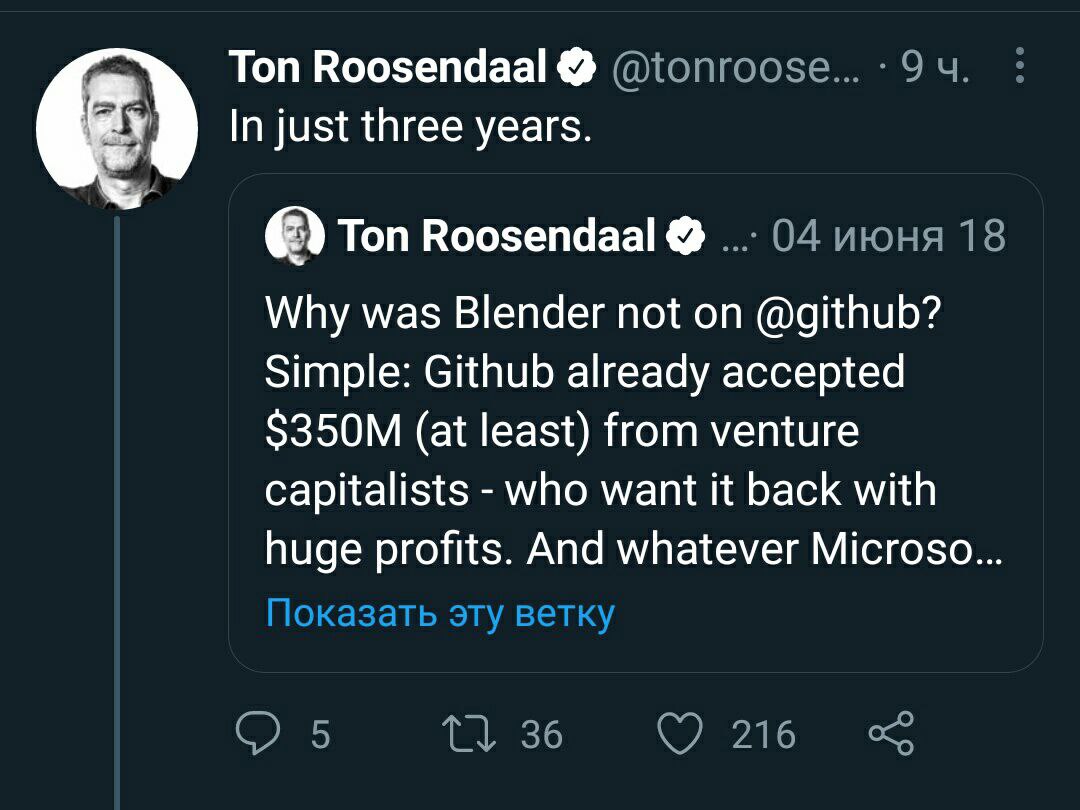Screen dimensions: 1080x810
Task: Open the reply speech bubble icon
Action: 258,734
